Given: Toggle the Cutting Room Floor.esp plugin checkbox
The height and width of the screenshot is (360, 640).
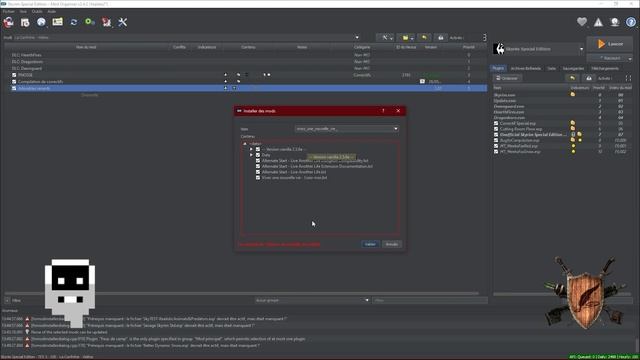Looking at the screenshot, I should pos(496,129).
